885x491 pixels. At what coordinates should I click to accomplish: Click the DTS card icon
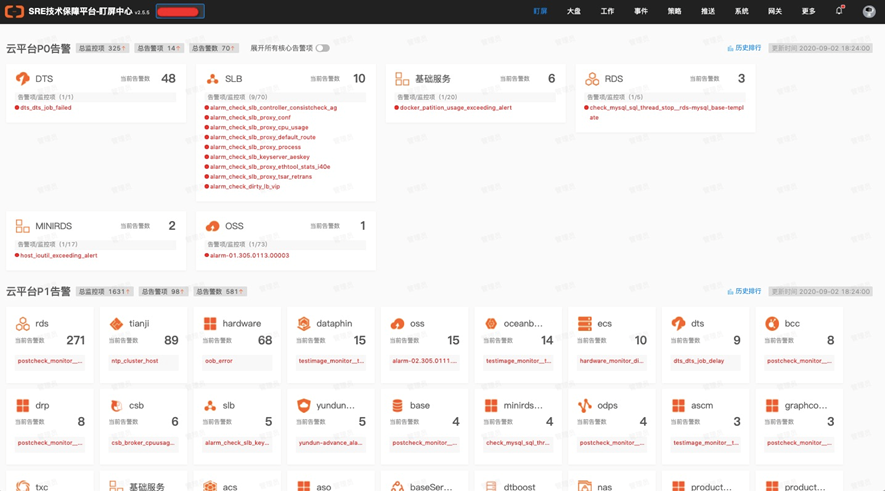point(23,78)
